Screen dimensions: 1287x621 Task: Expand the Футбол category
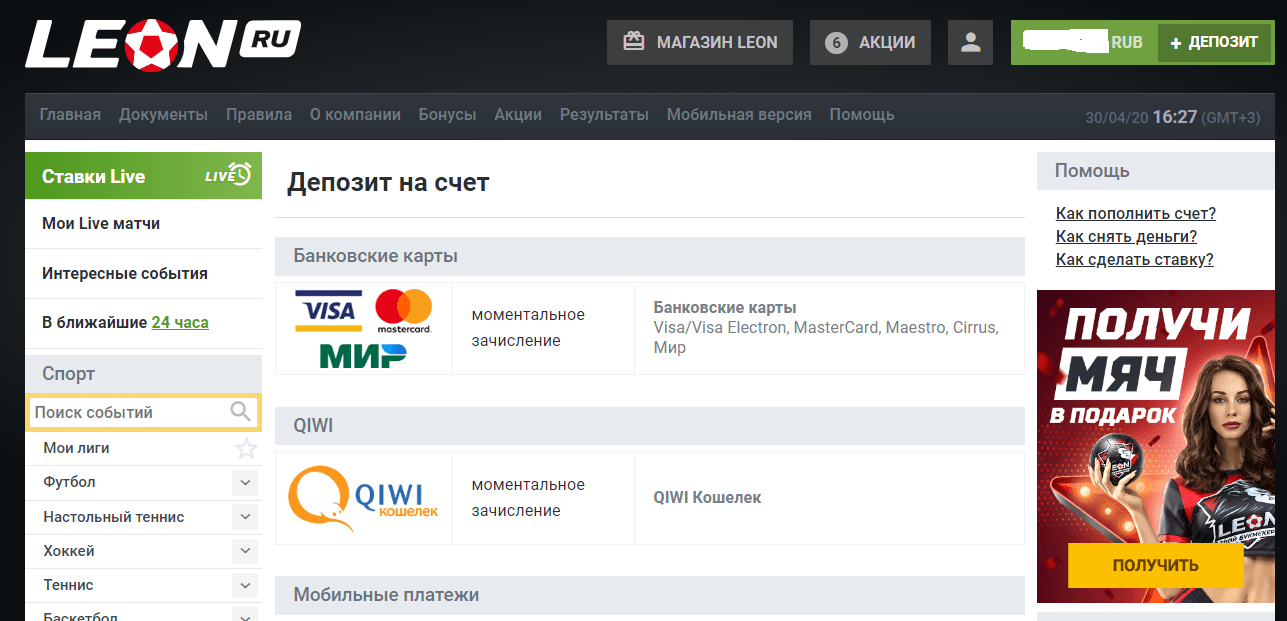coord(245,483)
